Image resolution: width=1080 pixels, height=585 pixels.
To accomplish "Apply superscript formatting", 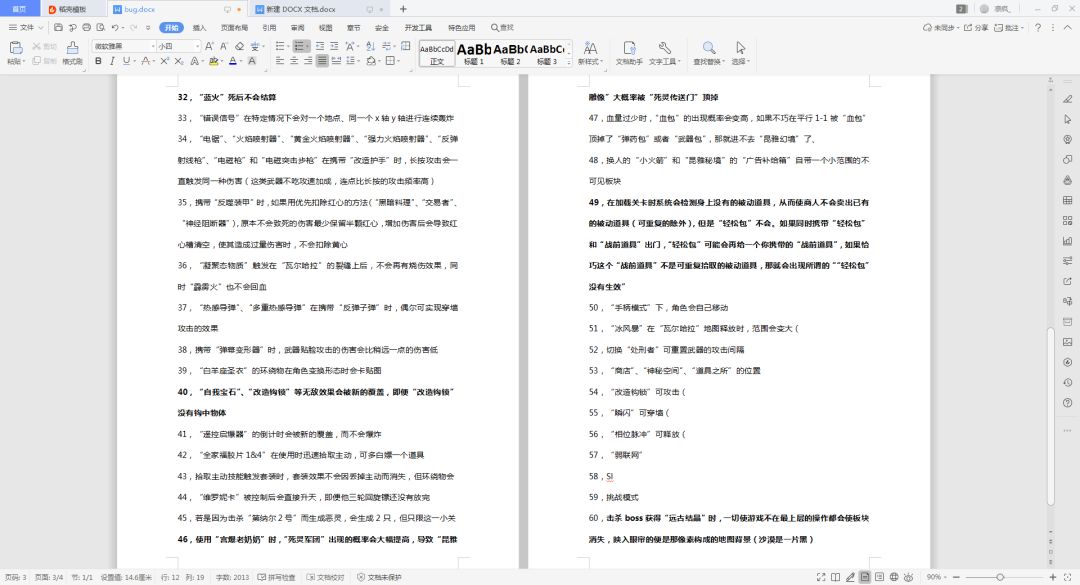I will pos(164,61).
